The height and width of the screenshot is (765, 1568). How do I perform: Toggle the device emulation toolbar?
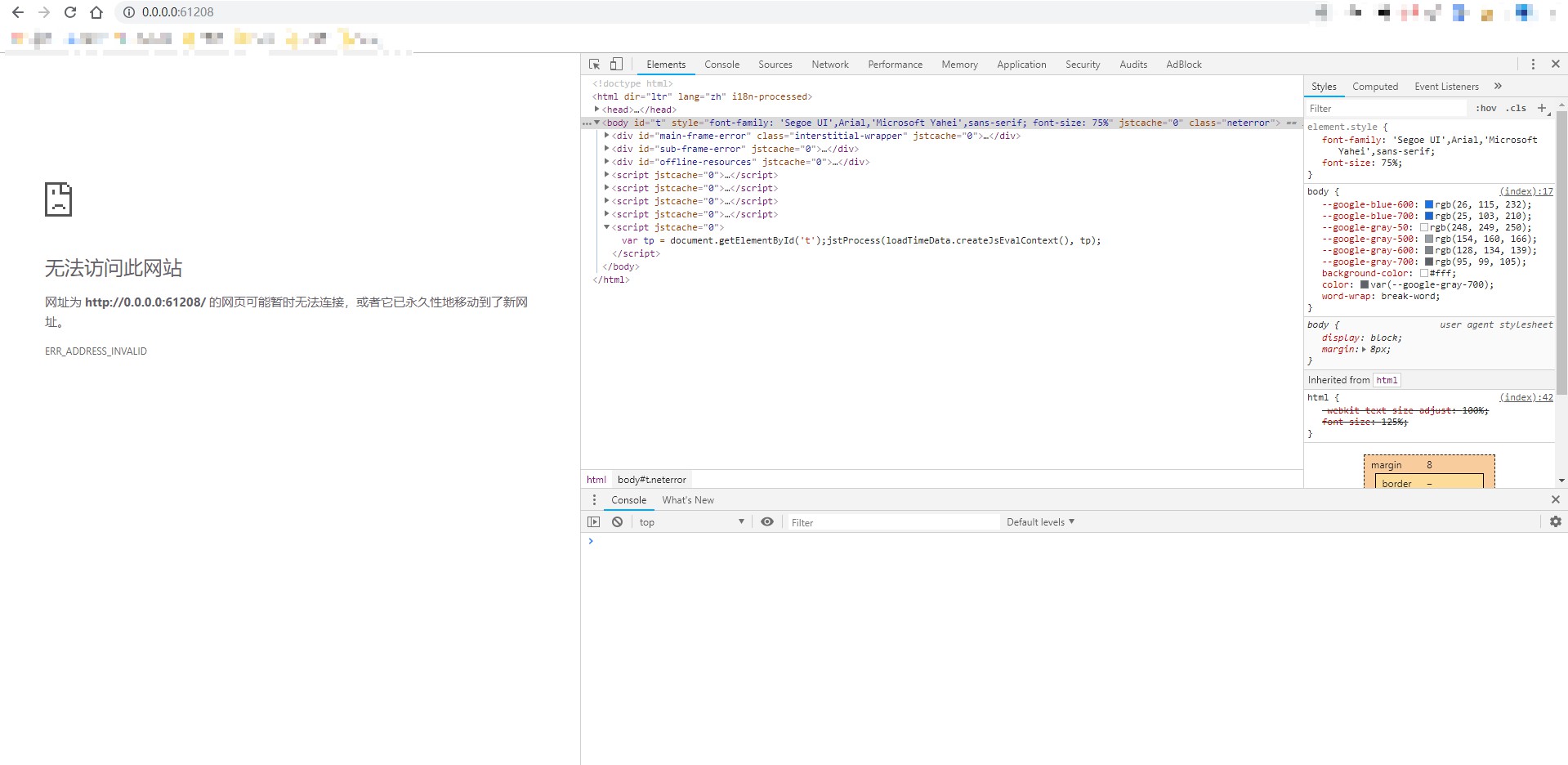(615, 64)
